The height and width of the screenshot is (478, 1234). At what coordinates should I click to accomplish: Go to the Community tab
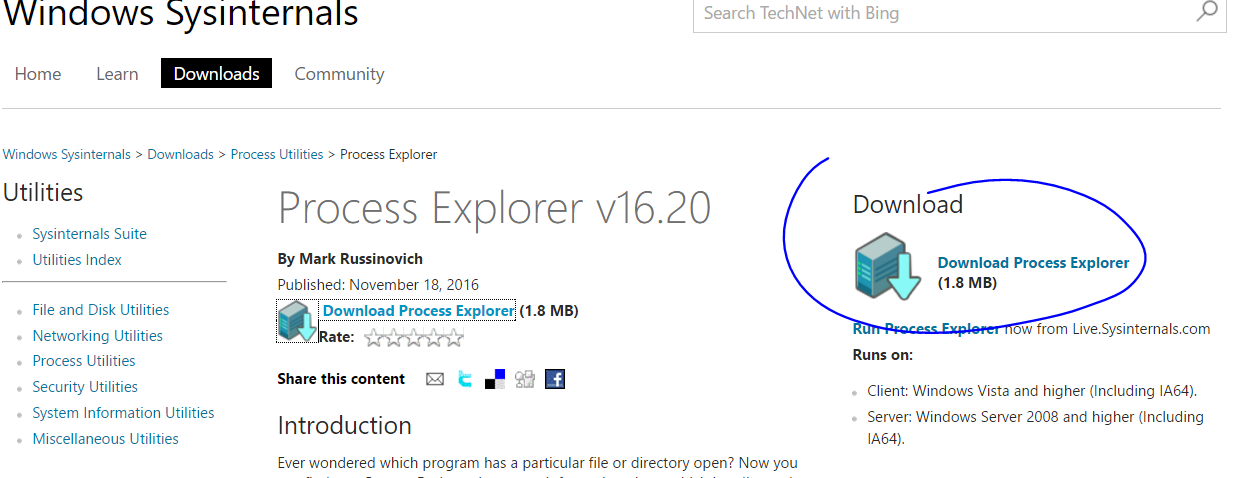point(339,74)
